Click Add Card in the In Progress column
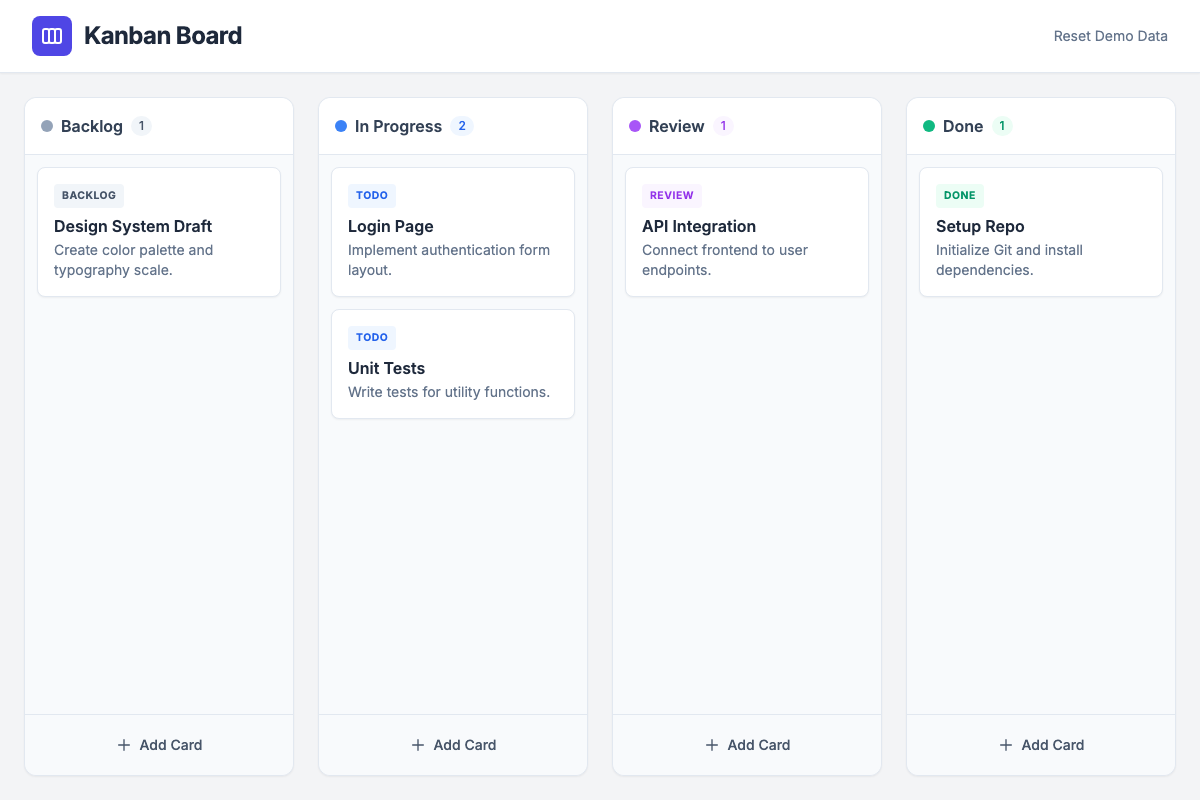Viewport: 1200px width, 800px height. coord(453,745)
